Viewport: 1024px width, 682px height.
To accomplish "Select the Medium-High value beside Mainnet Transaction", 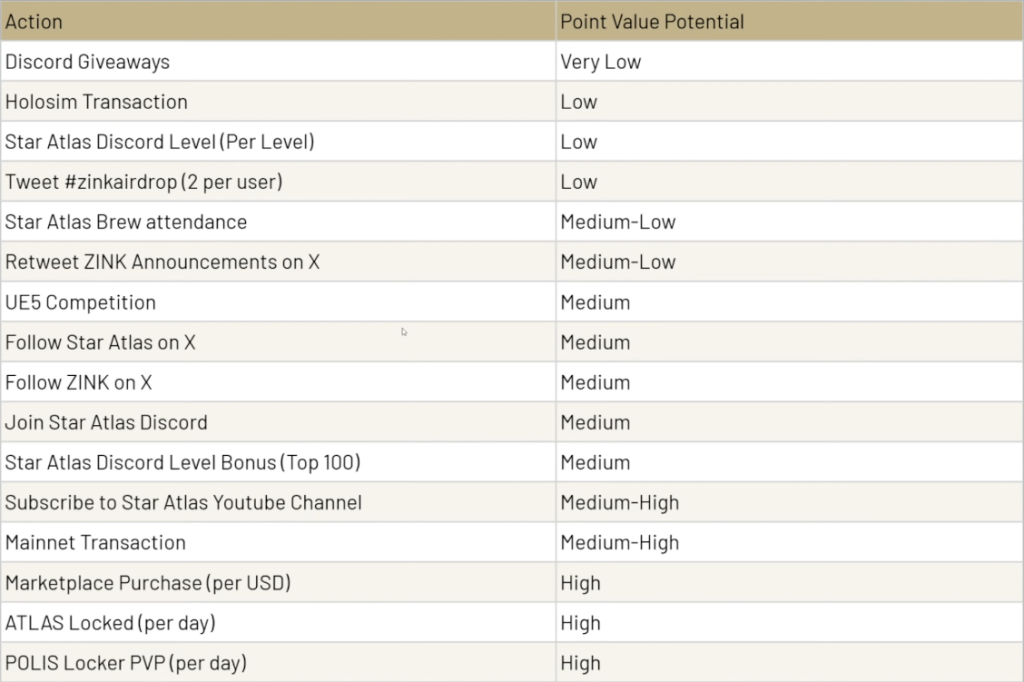I will click(619, 542).
